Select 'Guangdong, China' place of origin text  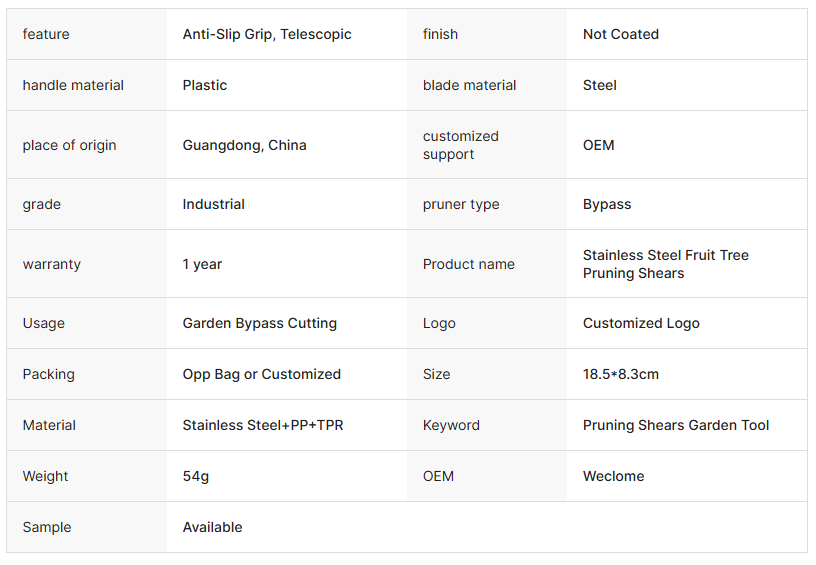(x=245, y=145)
